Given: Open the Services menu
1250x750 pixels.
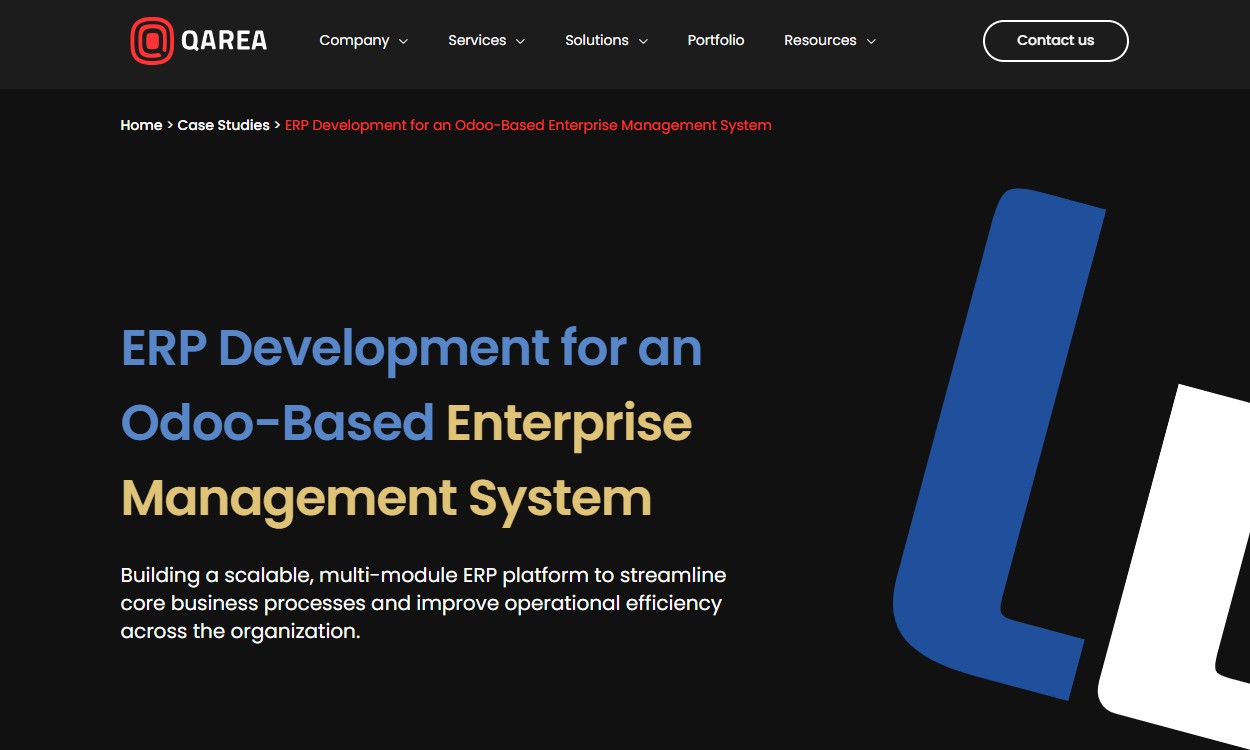Looking at the screenshot, I should click(477, 41).
